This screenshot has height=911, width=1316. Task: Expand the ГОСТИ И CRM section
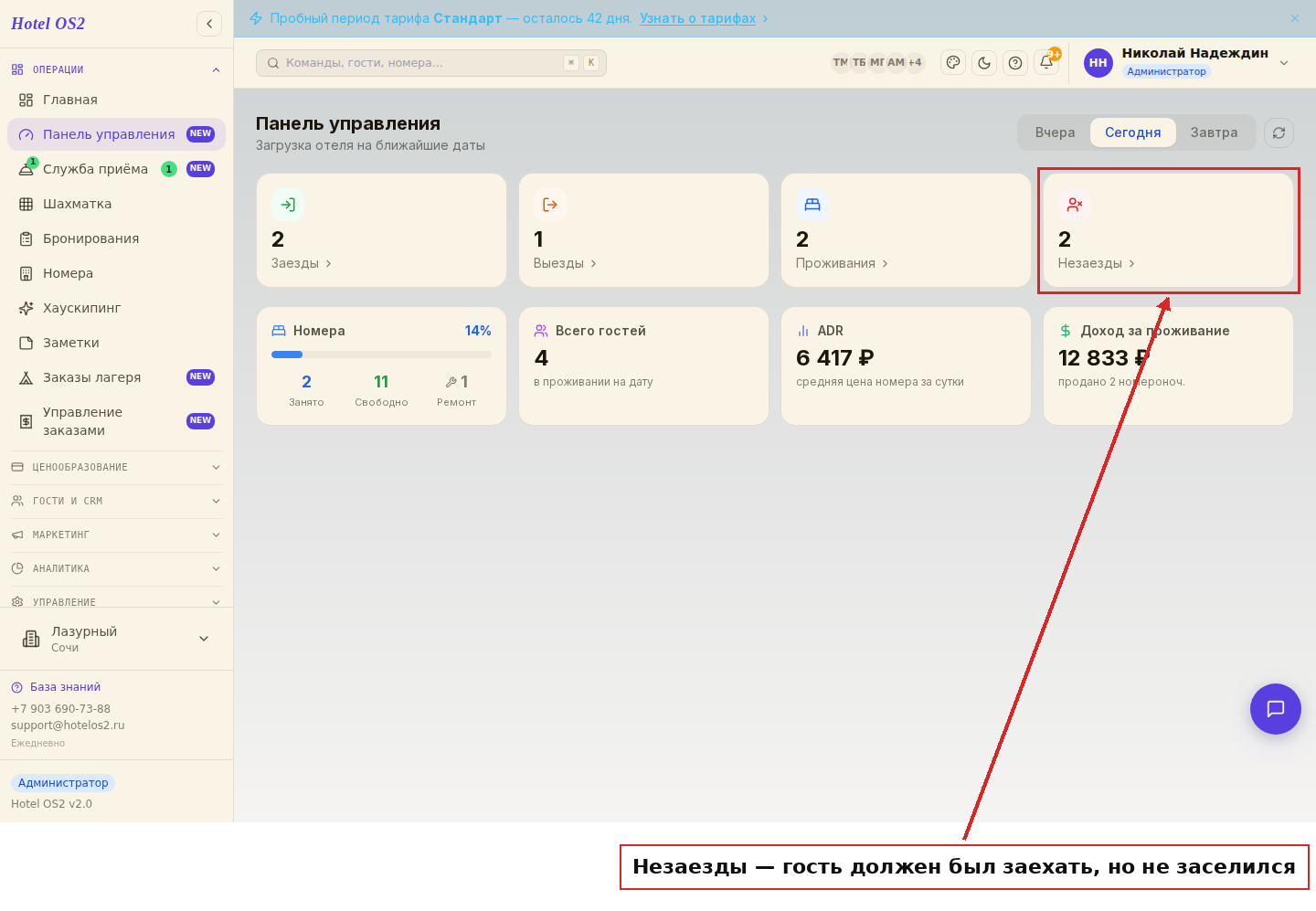pos(116,501)
